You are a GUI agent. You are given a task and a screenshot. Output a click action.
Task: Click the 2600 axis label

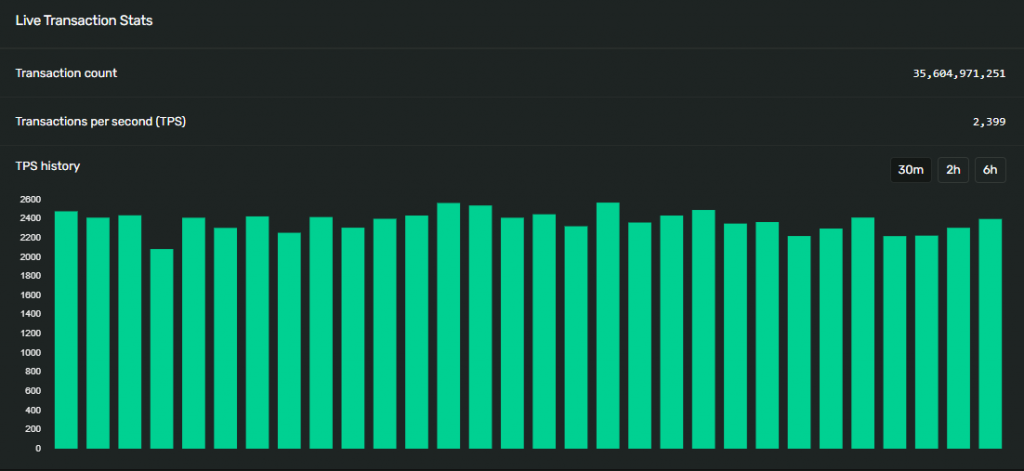(33, 199)
